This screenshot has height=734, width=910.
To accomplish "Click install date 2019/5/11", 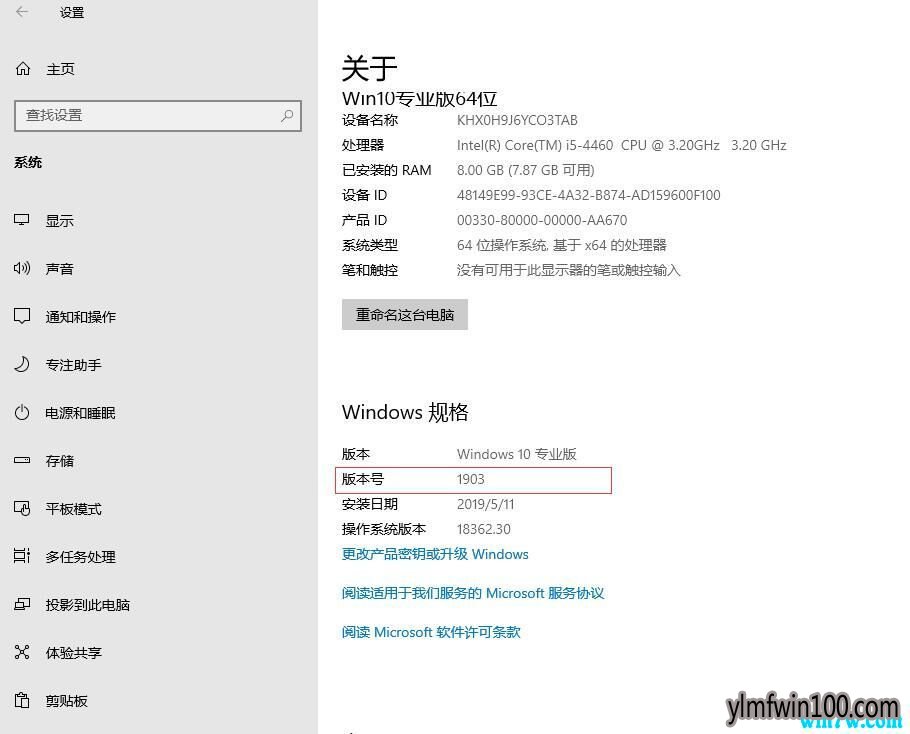I will point(486,504).
